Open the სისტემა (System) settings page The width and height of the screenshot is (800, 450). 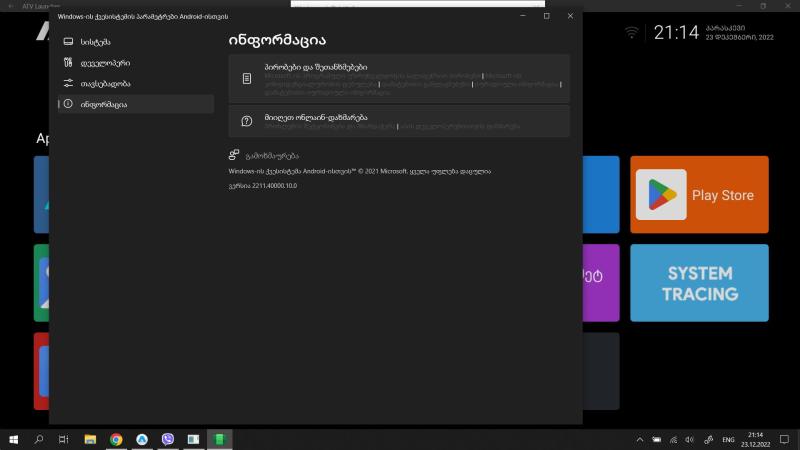(x=96, y=41)
